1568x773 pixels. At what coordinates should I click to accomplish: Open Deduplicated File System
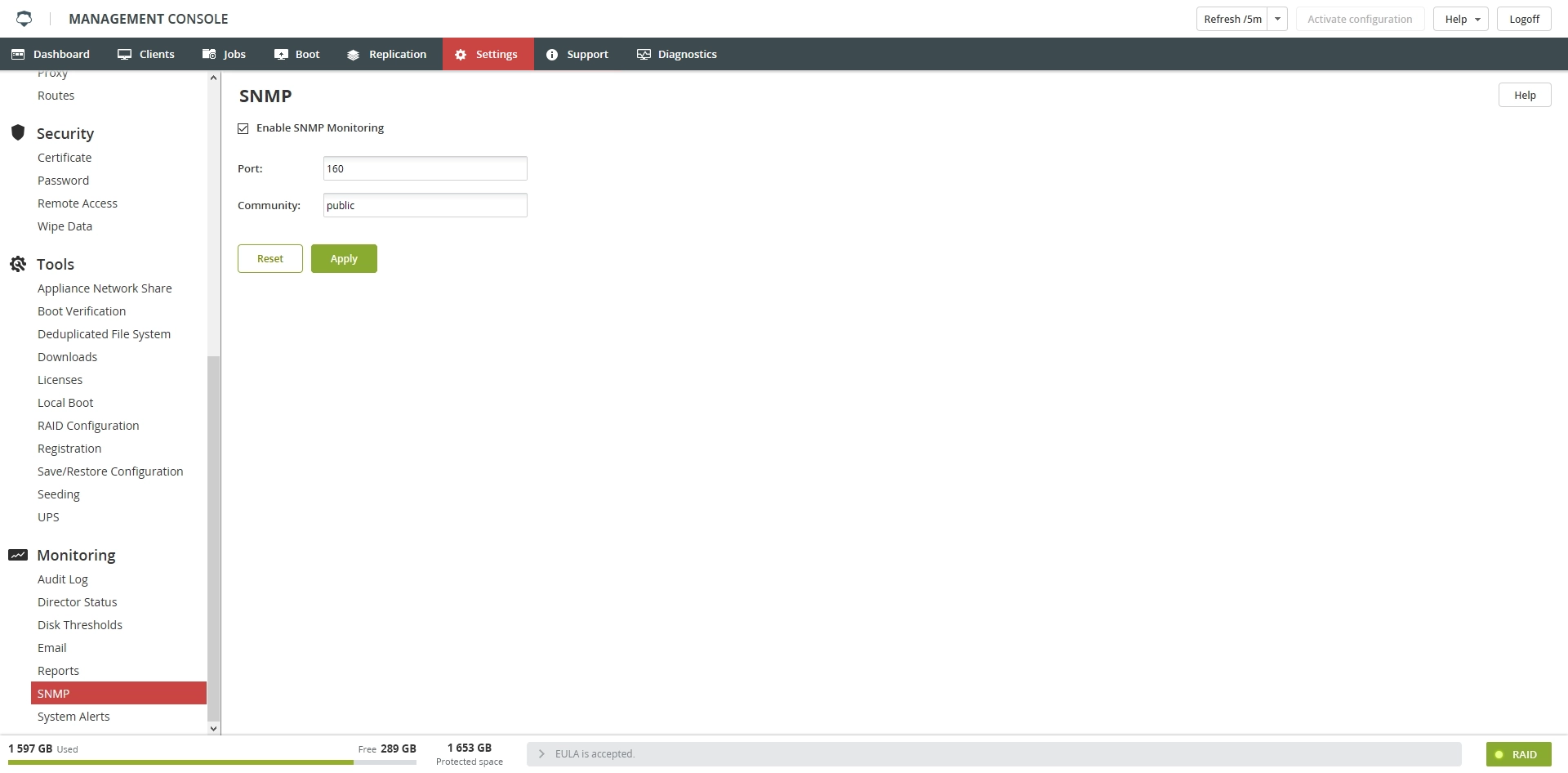point(104,334)
